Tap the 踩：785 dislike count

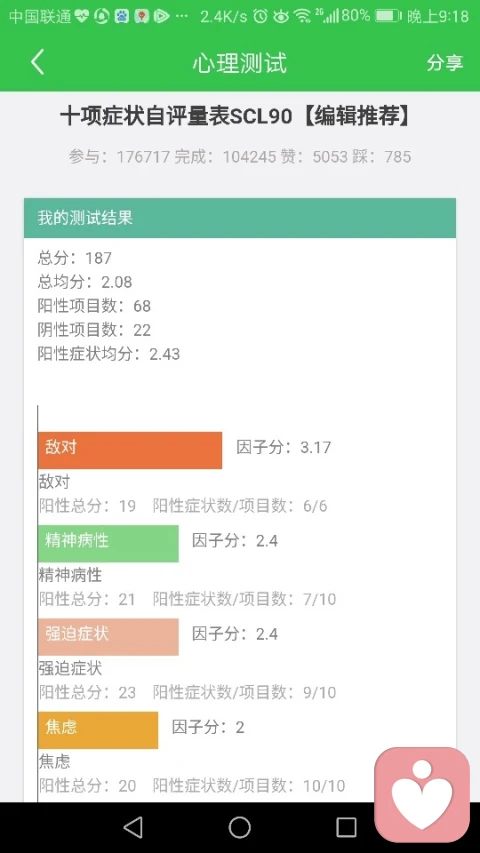point(381,157)
